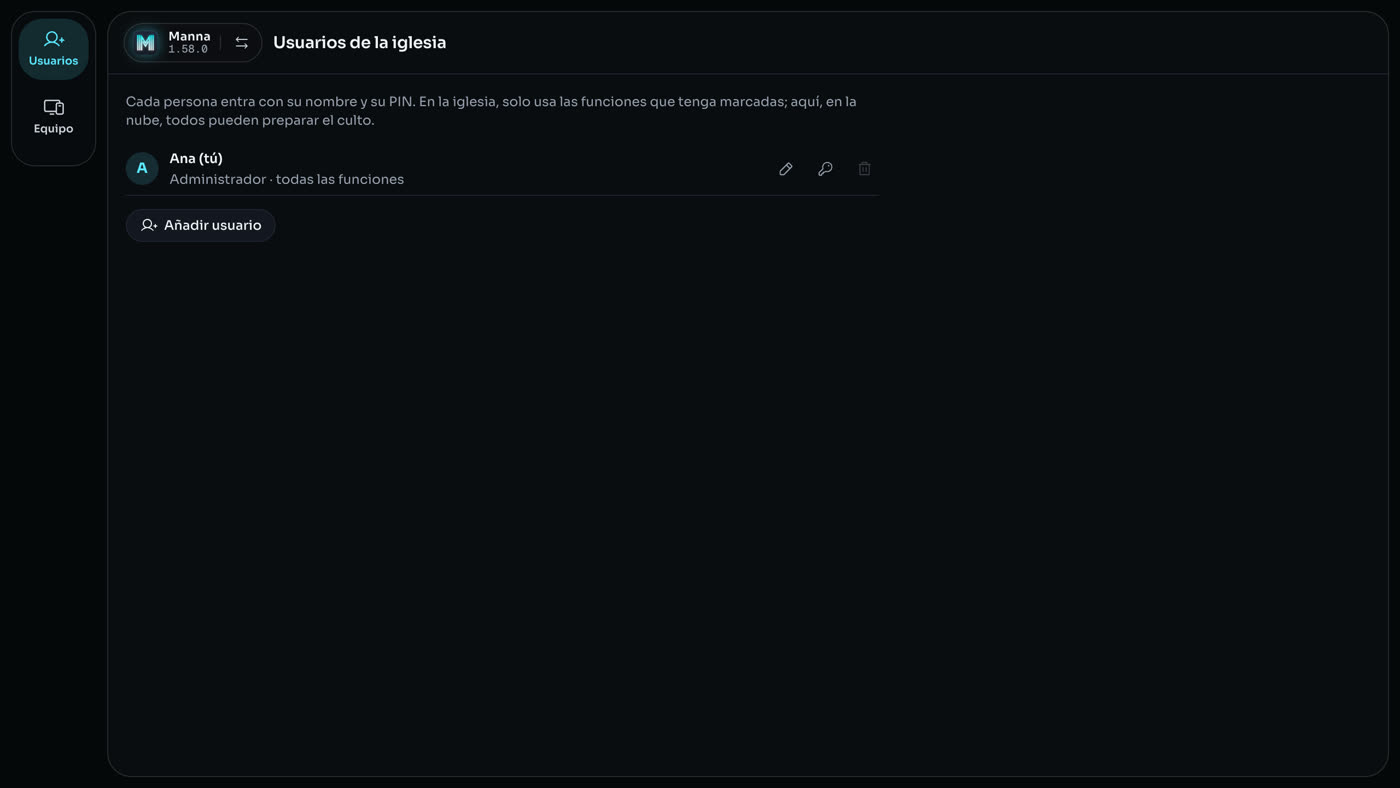Delete Ana using the trash icon
This screenshot has height=788, width=1400.
pyautogui.click(x=864, y=169)
